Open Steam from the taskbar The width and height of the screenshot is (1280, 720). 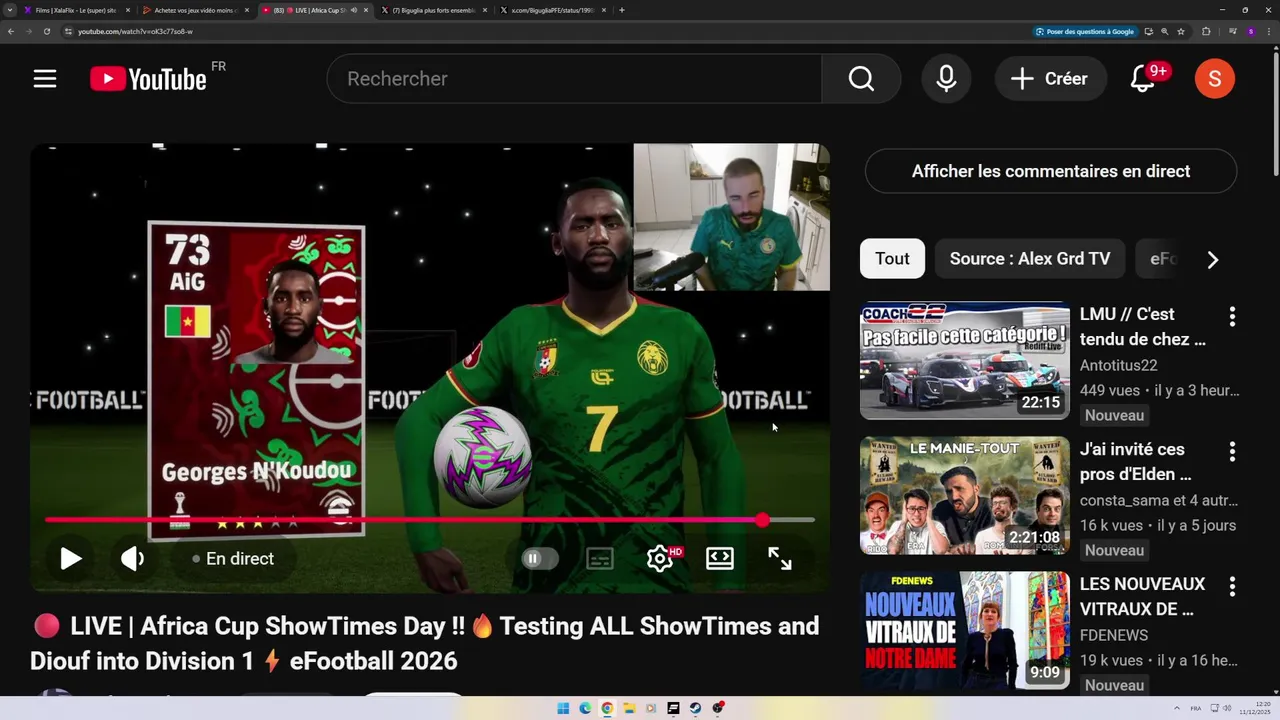pyautogui.click(x=695, y=708)
